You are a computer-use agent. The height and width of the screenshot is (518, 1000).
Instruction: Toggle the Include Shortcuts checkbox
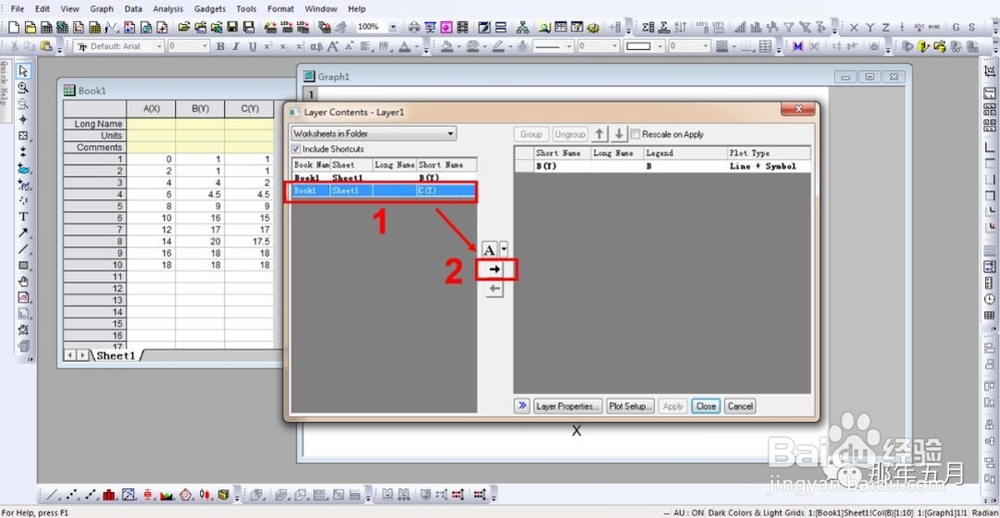point(297,149)
